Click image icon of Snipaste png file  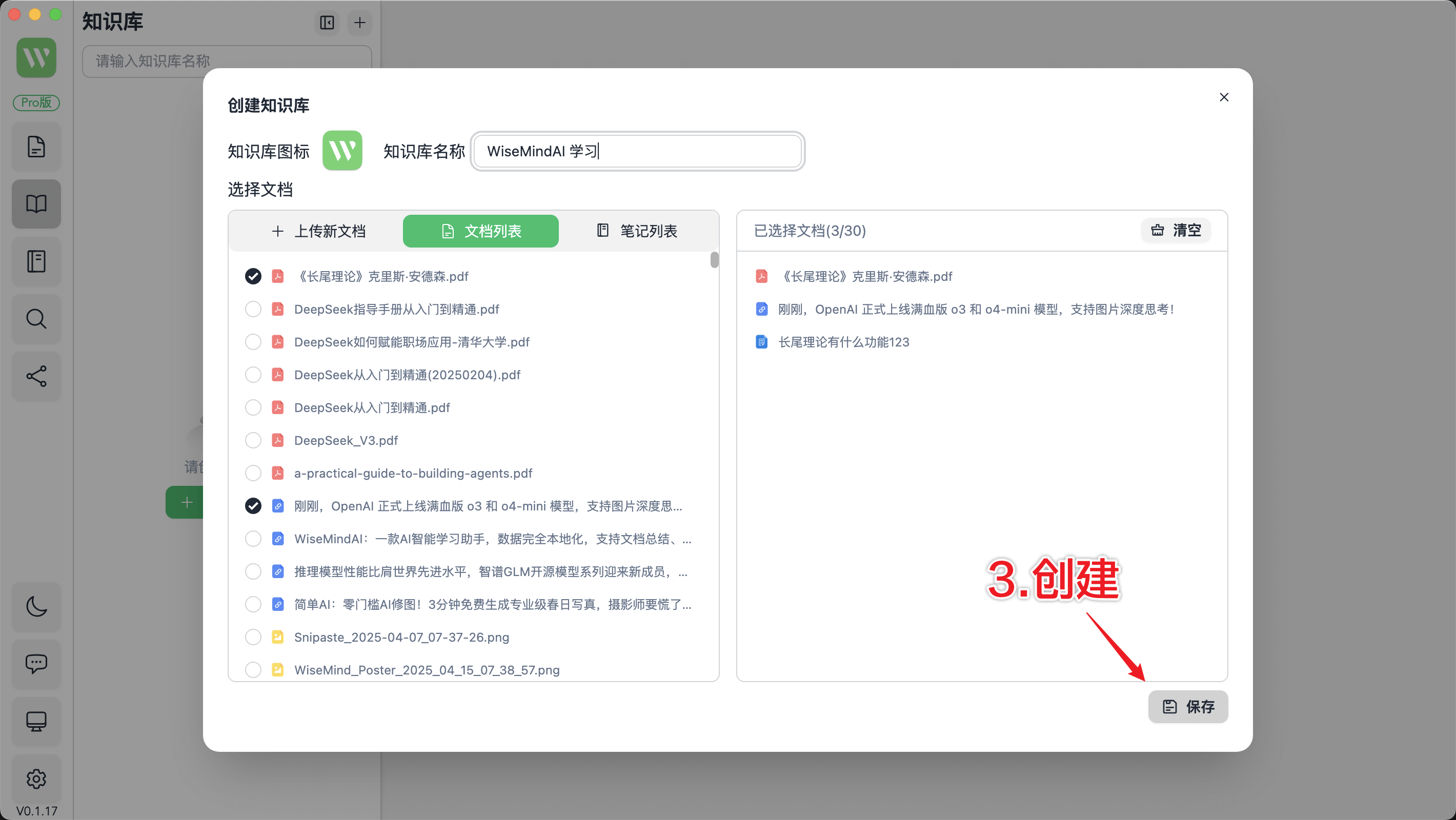tap(277, 637)
